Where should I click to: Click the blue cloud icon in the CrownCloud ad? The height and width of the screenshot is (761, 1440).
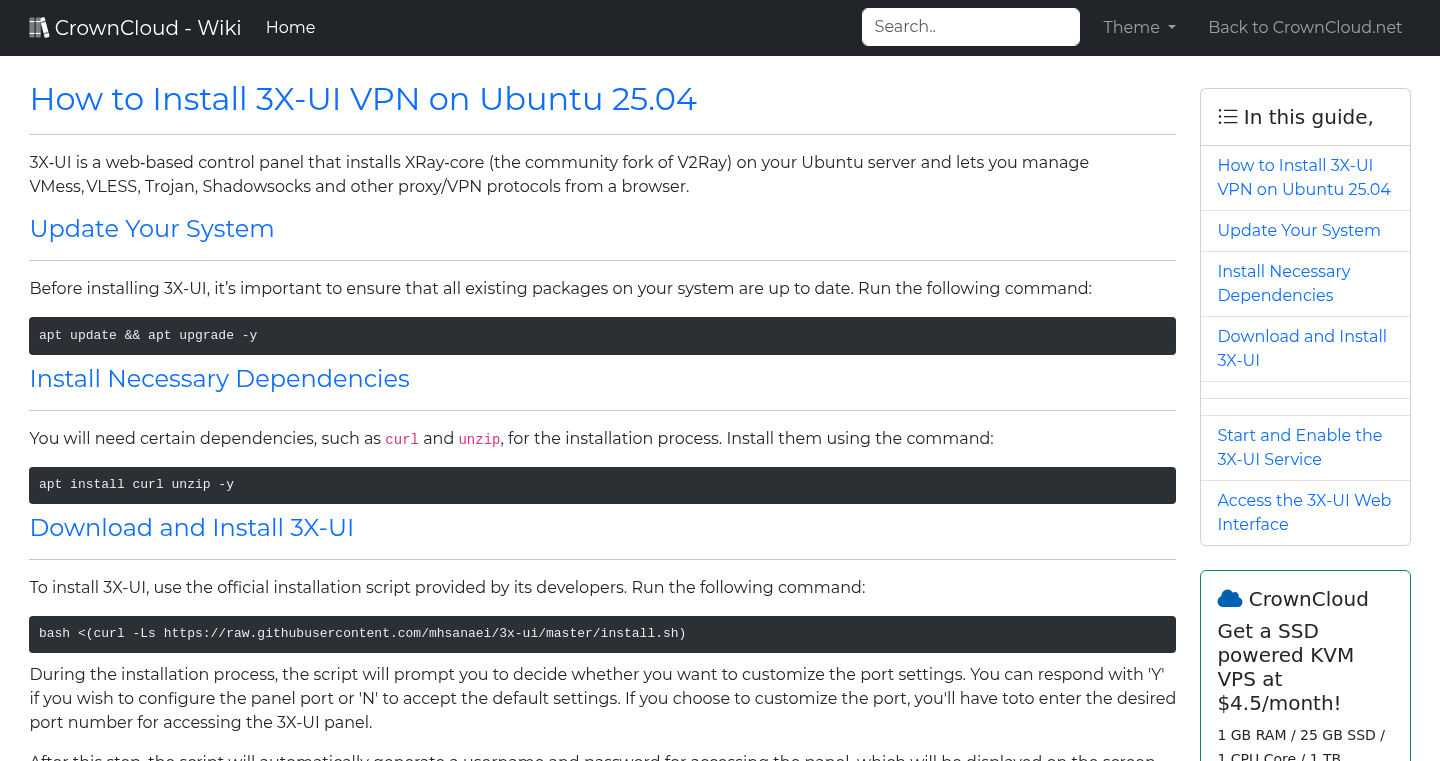(x=1229, y=598)
